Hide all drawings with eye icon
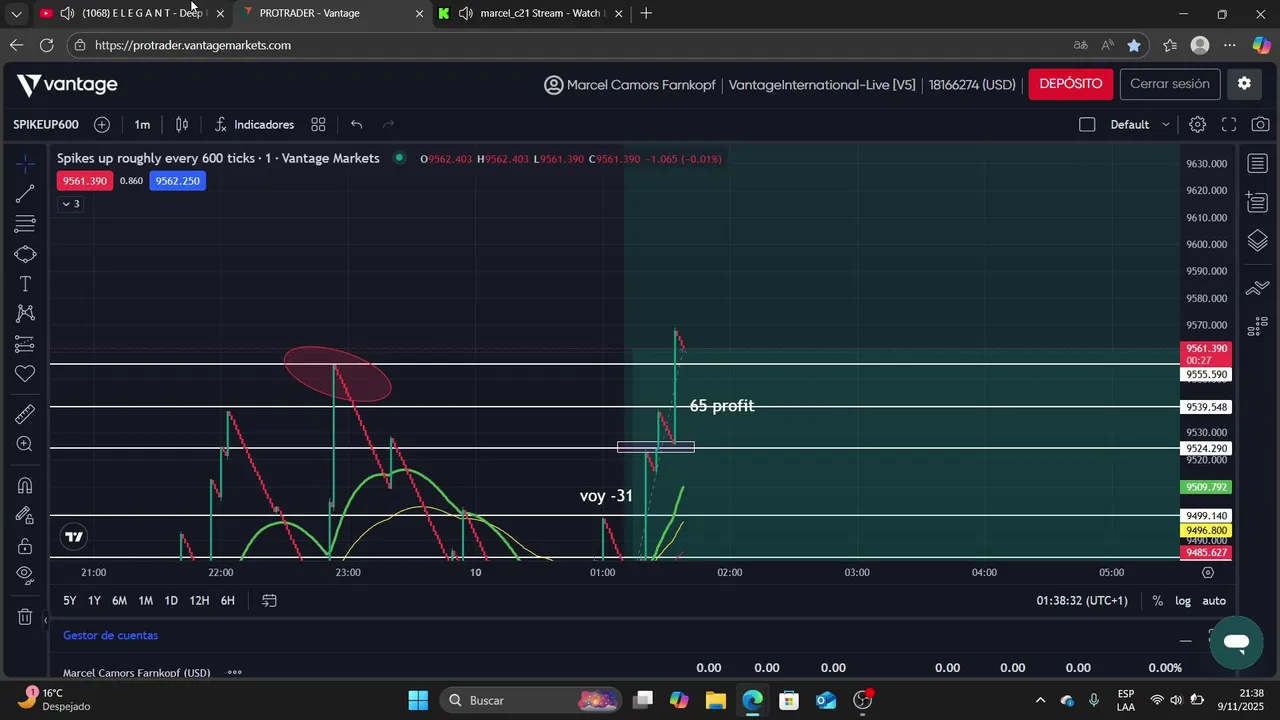Screen dimensions: 1280x720 [x=25, y=575]
